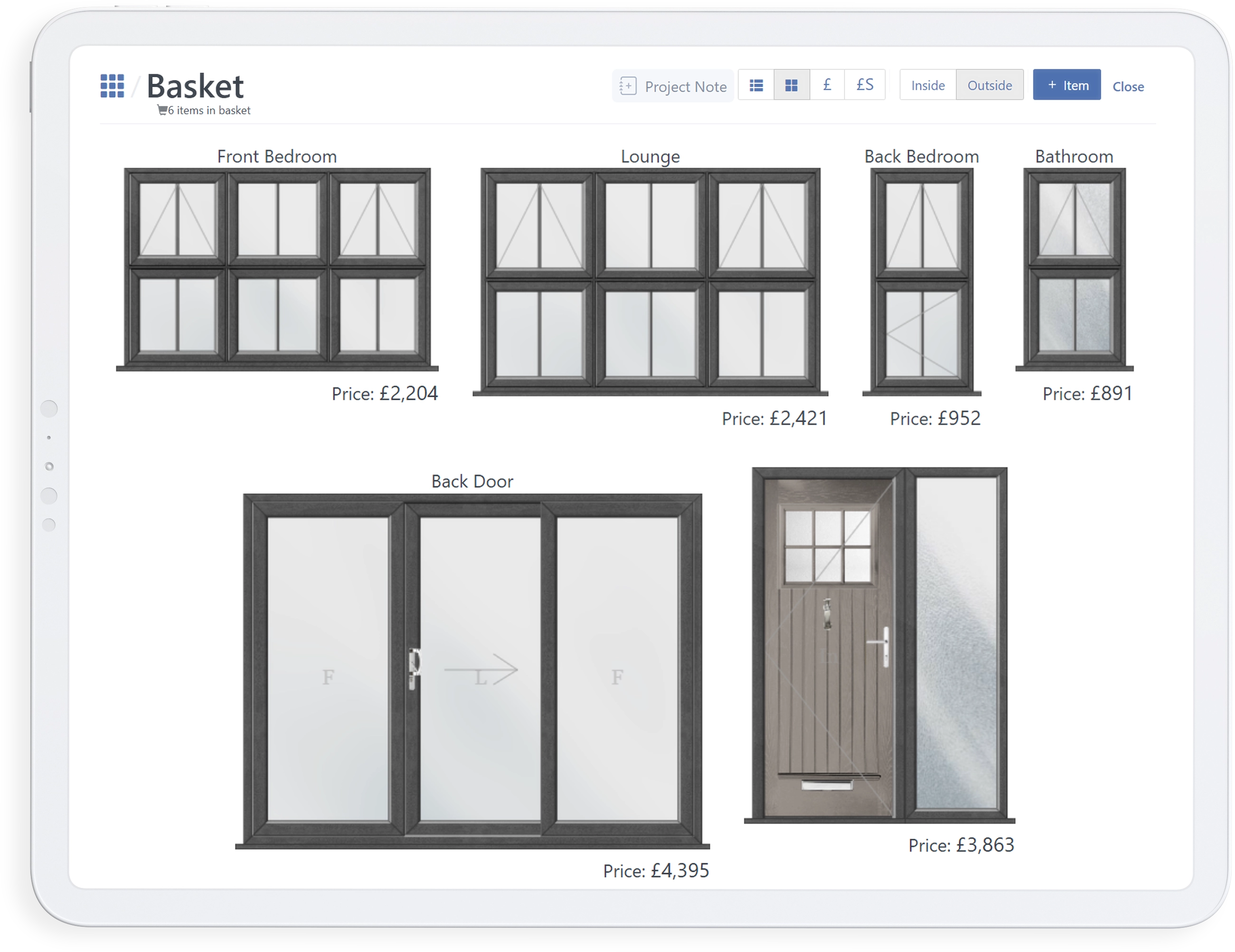The image size is (1235, 952).
Task: Click the shopping cart icon
Action: [x=162, y=110]
